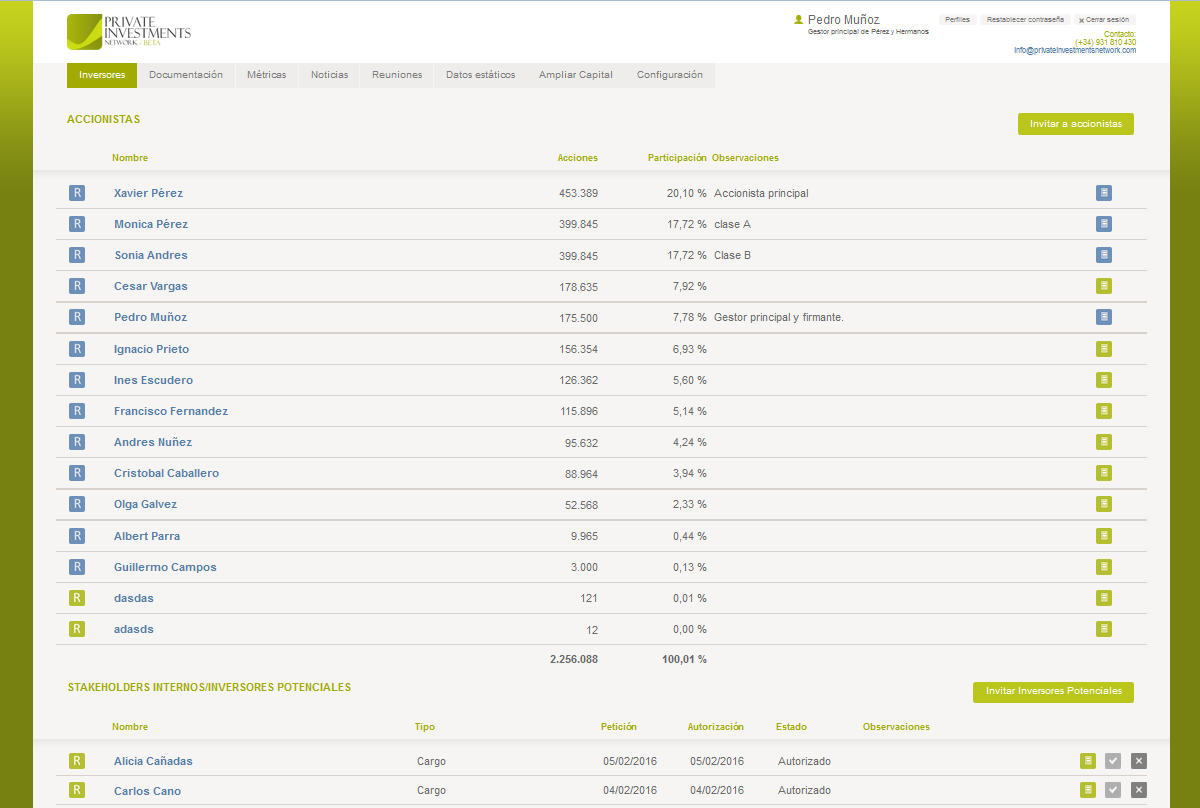The height and width of the screenshot is (808, 1200).
Task: Open the Métricas tab
Action: [x=266, y=75]
